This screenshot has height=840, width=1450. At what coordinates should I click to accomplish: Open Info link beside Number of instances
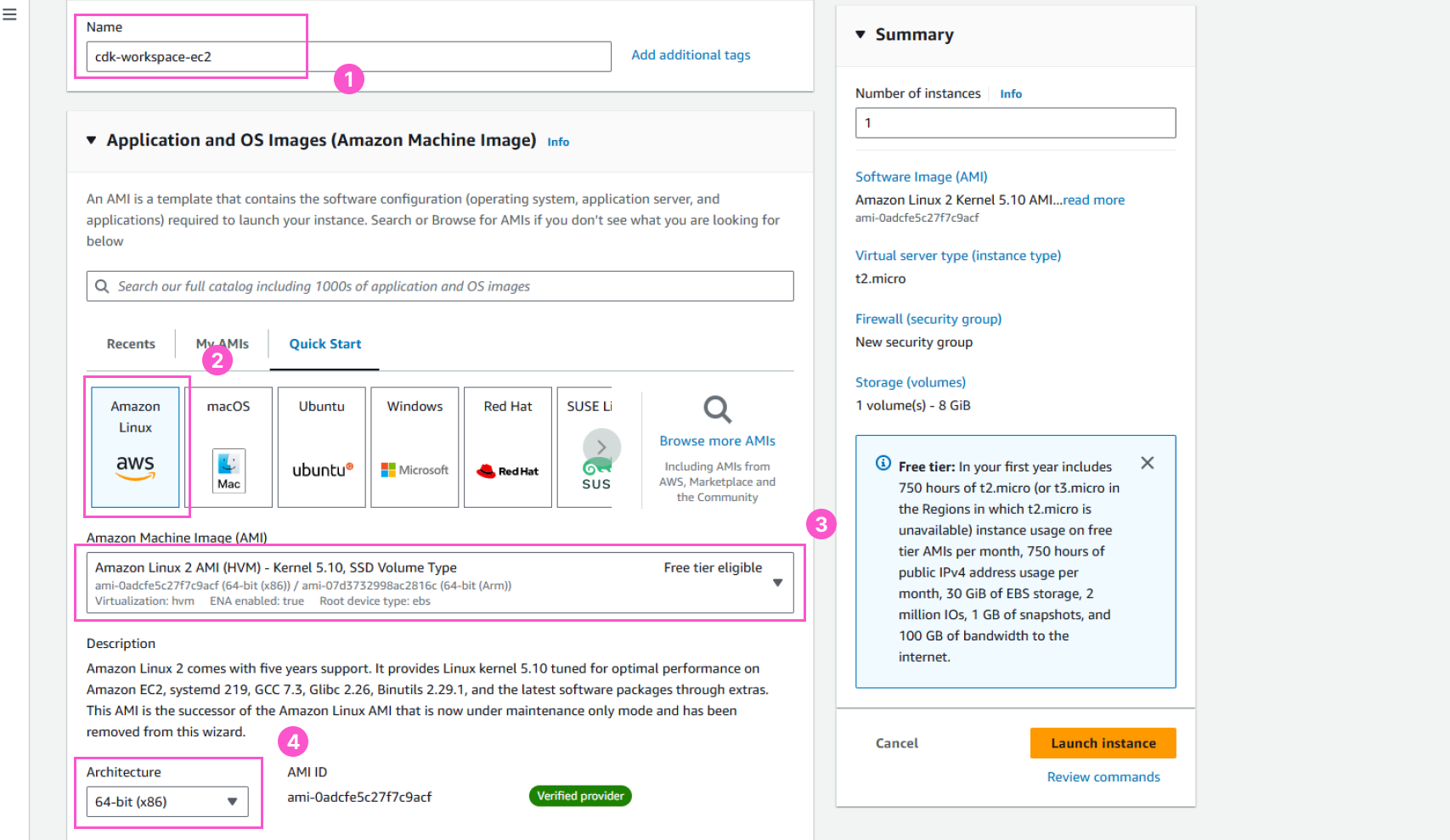coord(1011,94)
